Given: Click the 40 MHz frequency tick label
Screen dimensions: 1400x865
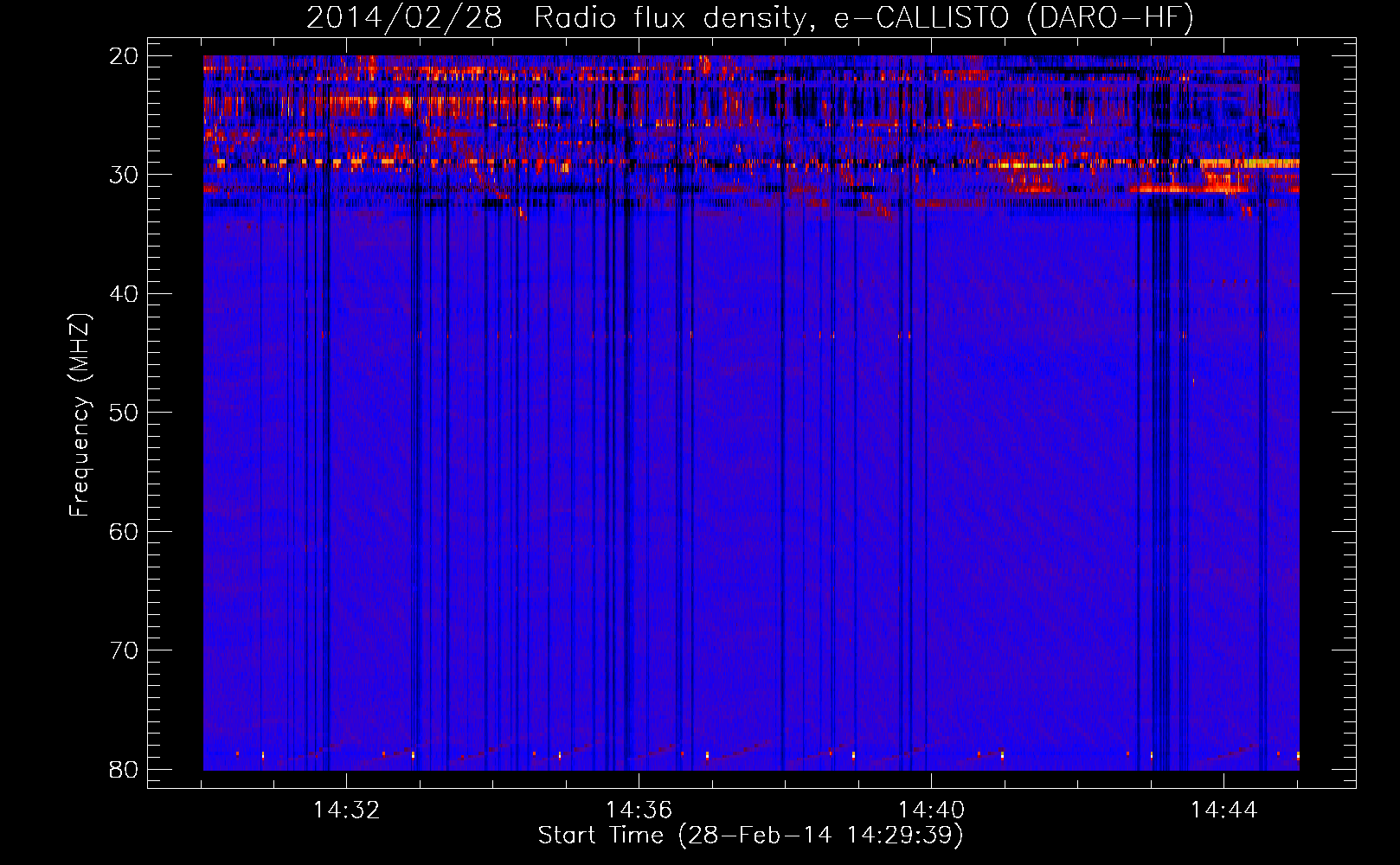Looking at the screenshot, I should coord(124,294).
